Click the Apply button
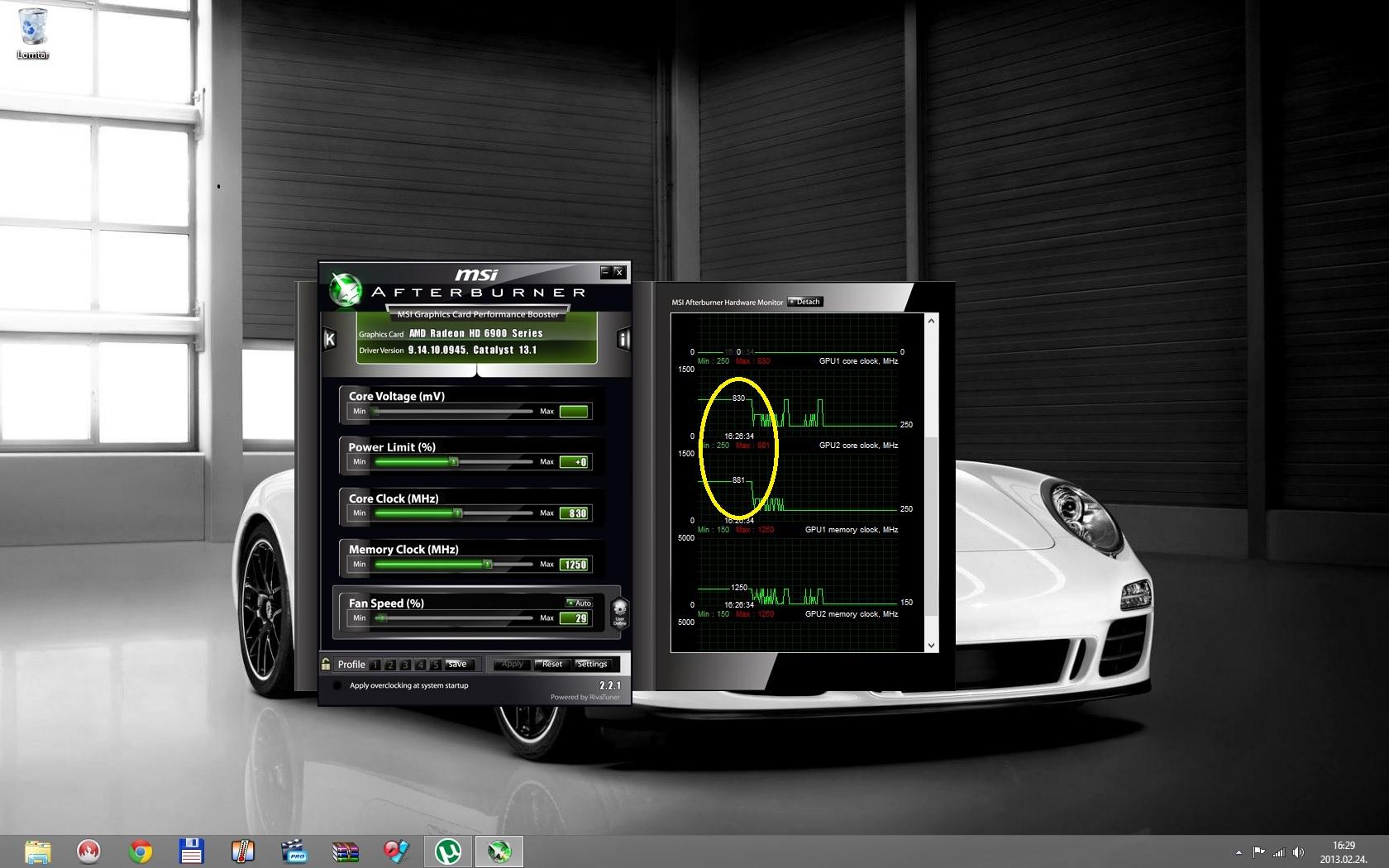The image size is (1389, 868). (x=513, y=664)
